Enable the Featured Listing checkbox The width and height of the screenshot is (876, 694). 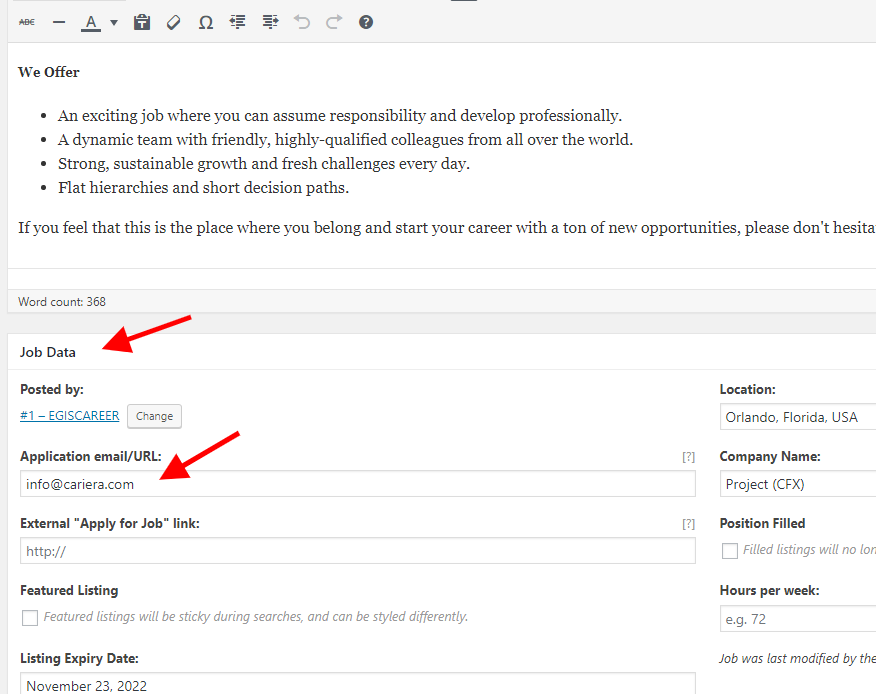[x=30, y=617]
